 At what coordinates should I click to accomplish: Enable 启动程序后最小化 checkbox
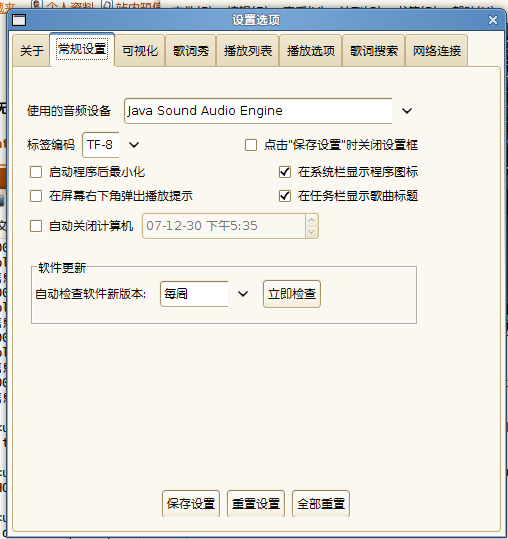point(36,172)
